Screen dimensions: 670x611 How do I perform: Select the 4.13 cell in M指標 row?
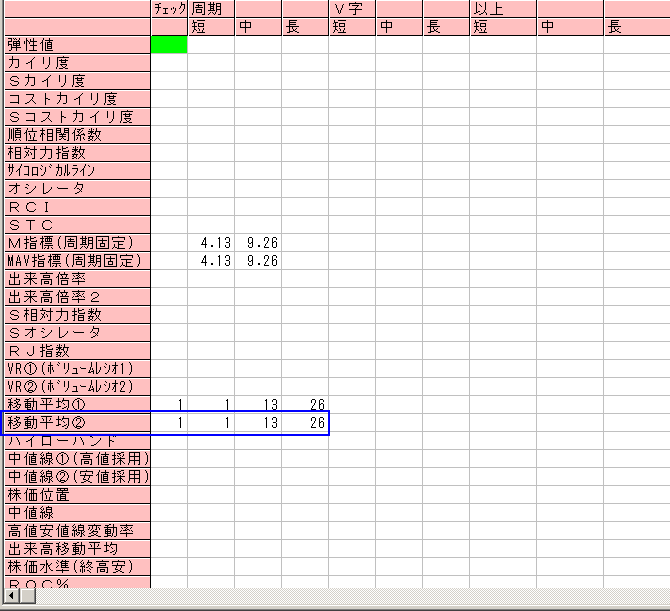(x=211, y=243)
